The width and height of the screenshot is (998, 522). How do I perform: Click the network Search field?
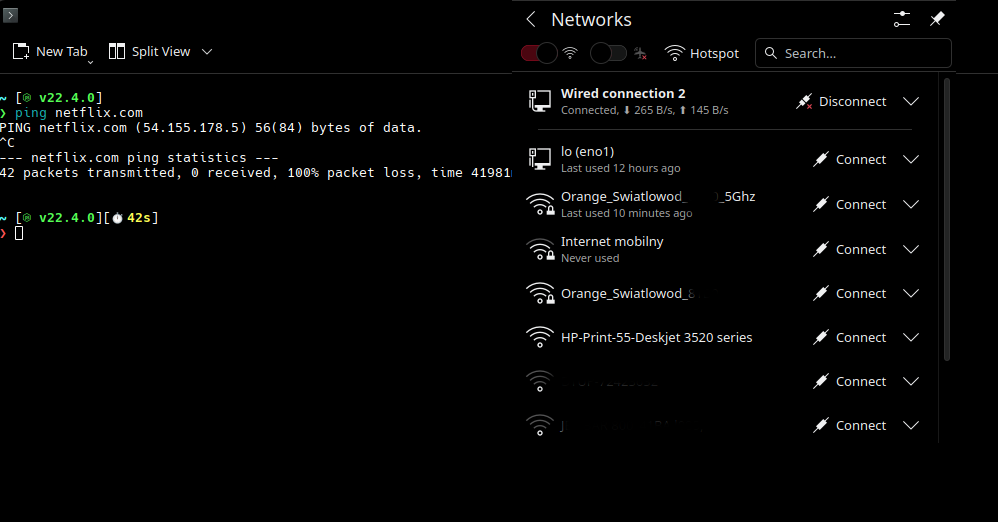860,53
